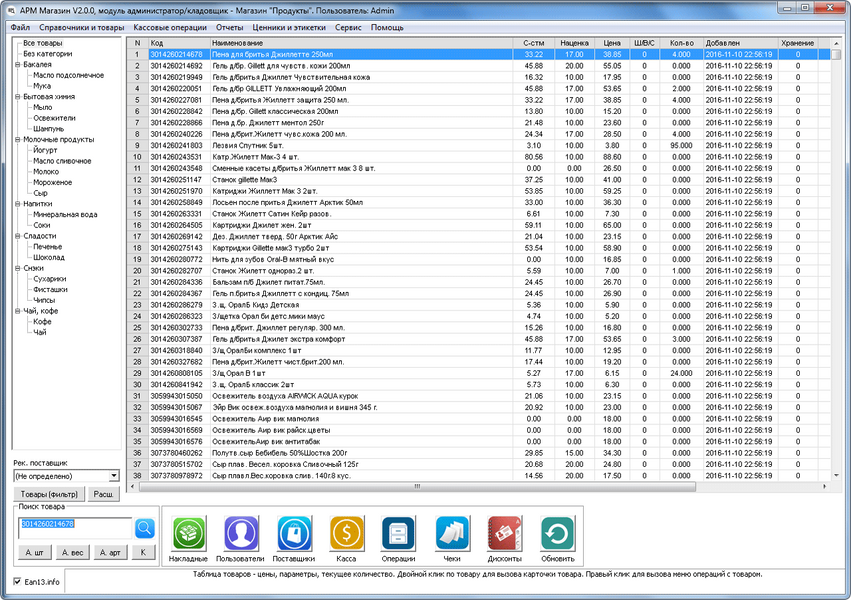Viewport: 851px width, 600px height.
Task: Select row Освежитель воздуха AIRWICK AQUA курок
Action: coord(478,396)
